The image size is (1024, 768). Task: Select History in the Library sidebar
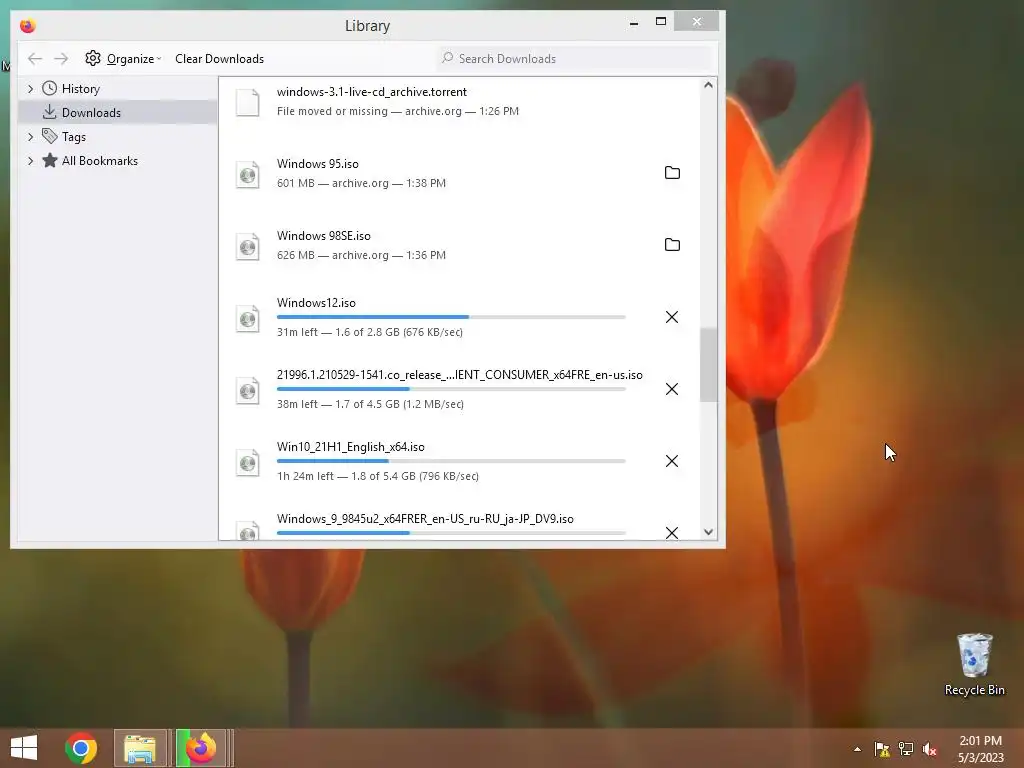(118, 88)
